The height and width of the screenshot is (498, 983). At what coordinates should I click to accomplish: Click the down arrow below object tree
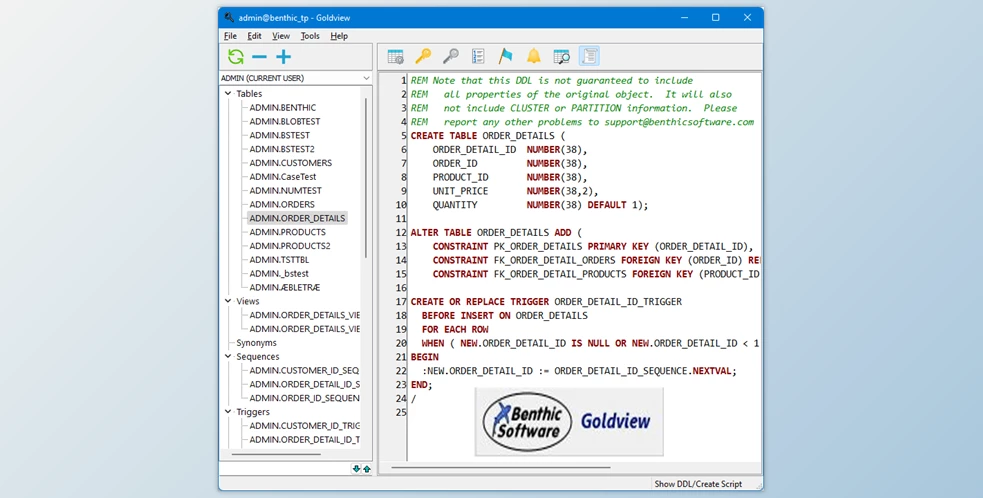tap(357, 469)
